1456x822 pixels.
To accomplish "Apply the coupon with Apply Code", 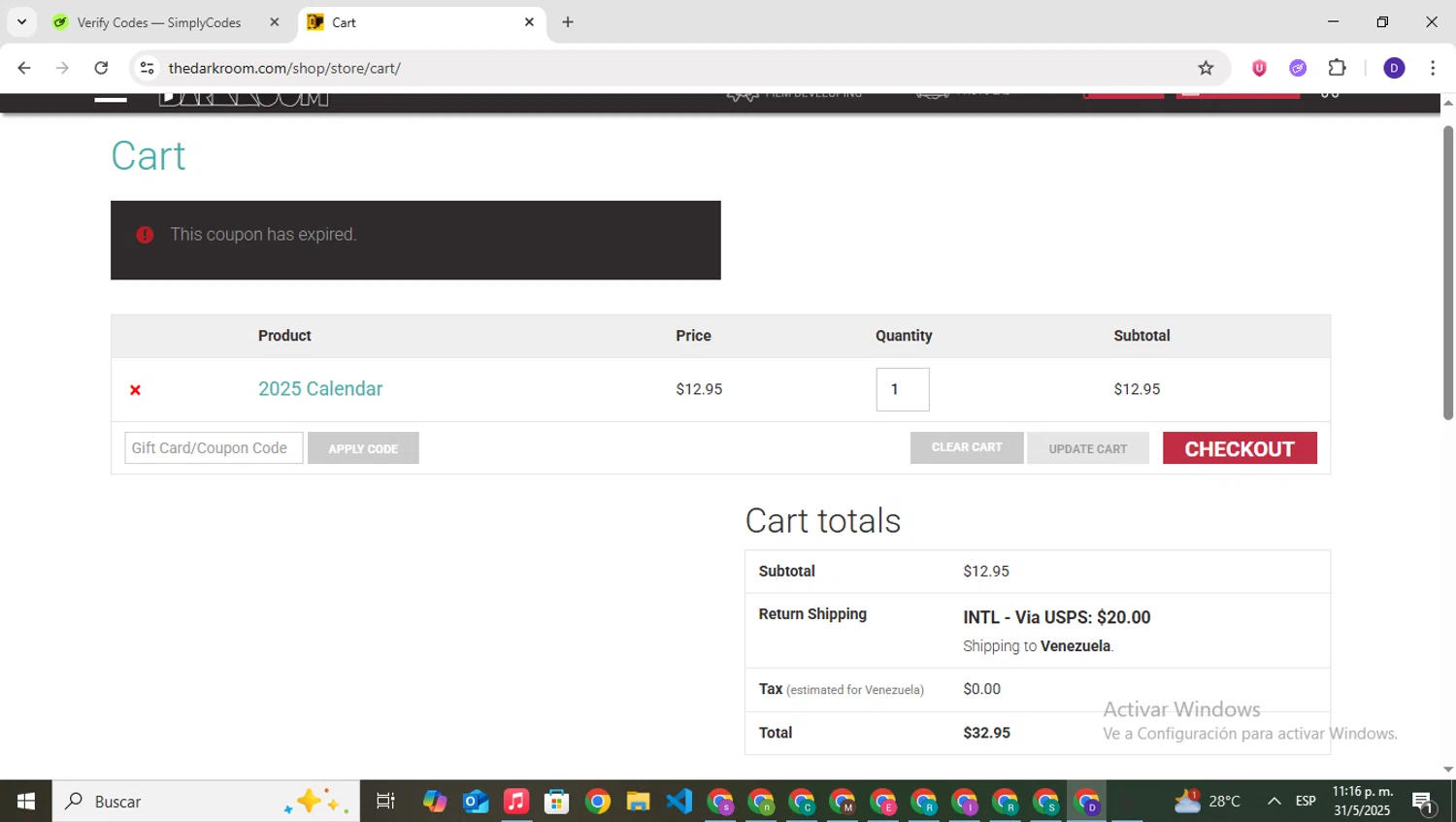I will pos(363,448).
